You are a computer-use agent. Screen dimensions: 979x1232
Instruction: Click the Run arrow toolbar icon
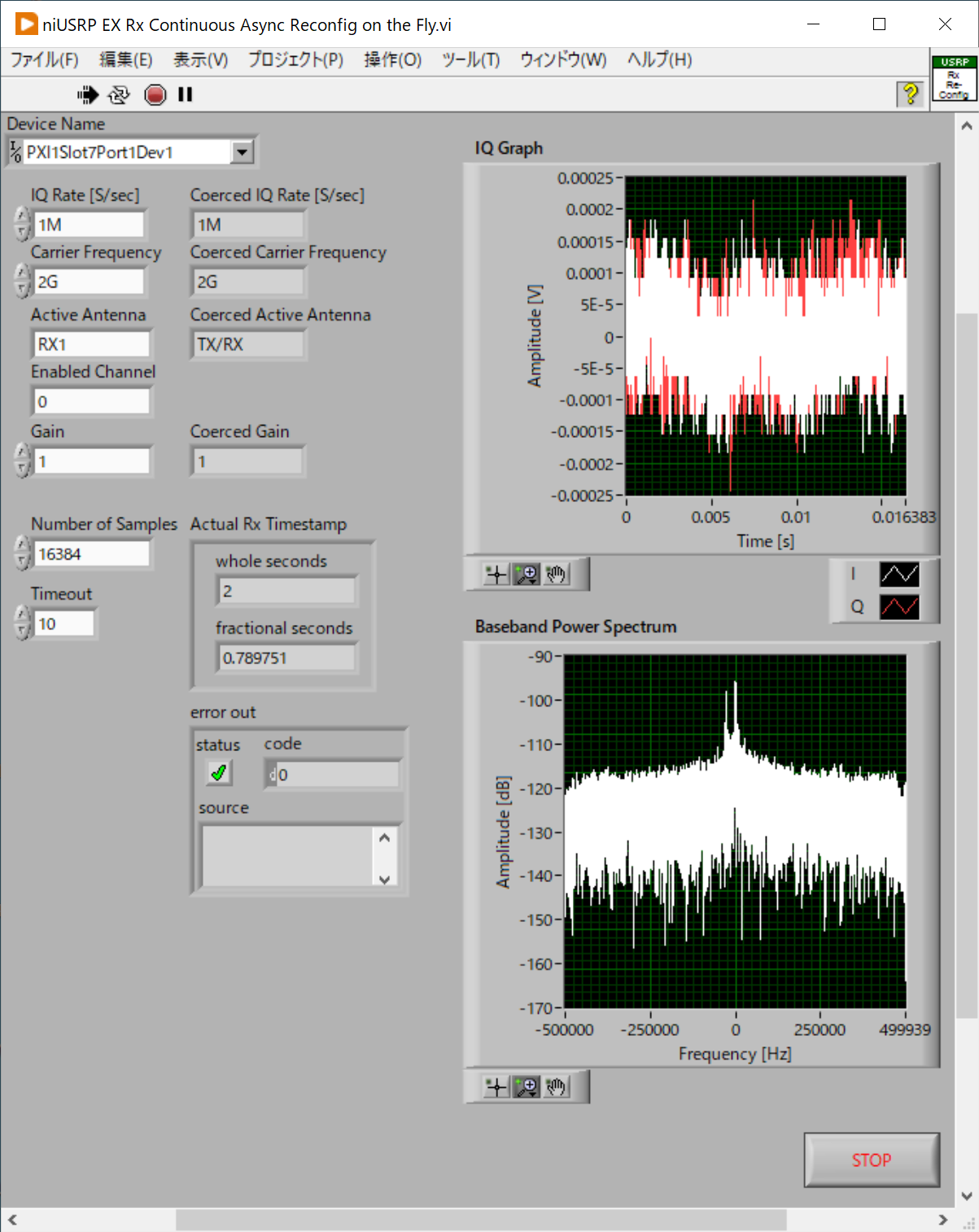coord(88,95)
